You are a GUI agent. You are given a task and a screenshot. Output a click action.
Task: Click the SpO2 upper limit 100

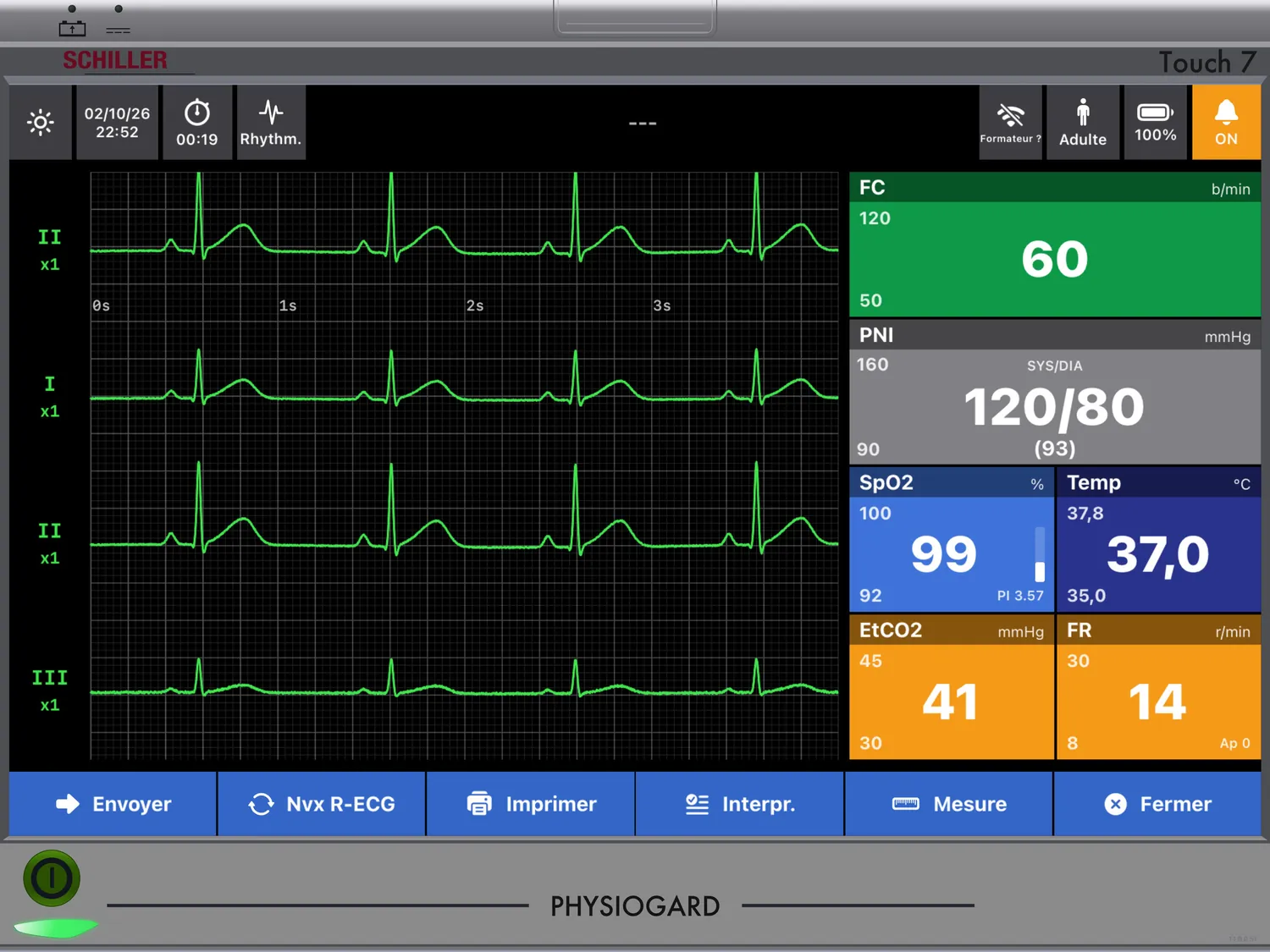[875, 514]
